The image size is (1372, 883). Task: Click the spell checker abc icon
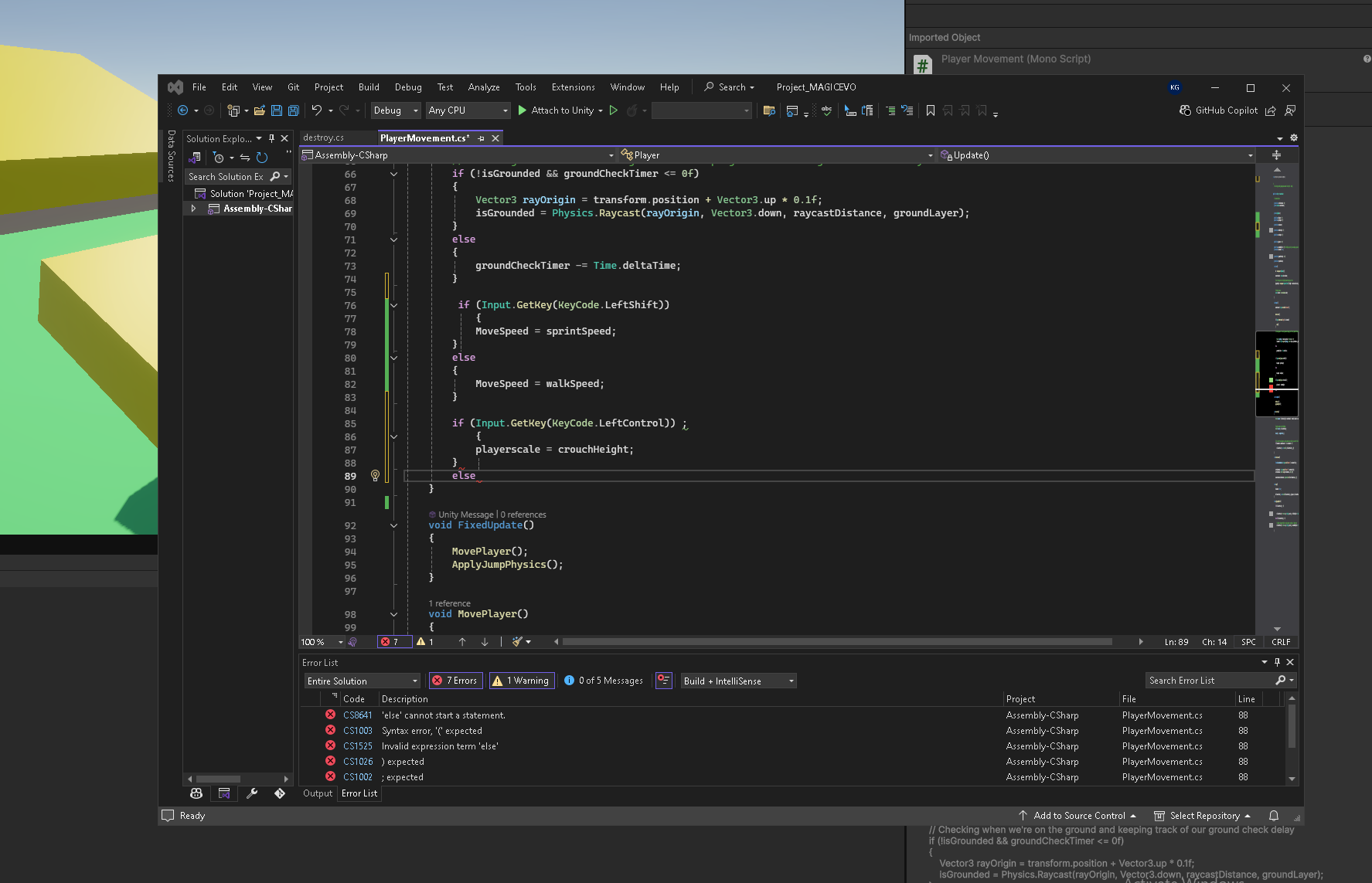826,110
